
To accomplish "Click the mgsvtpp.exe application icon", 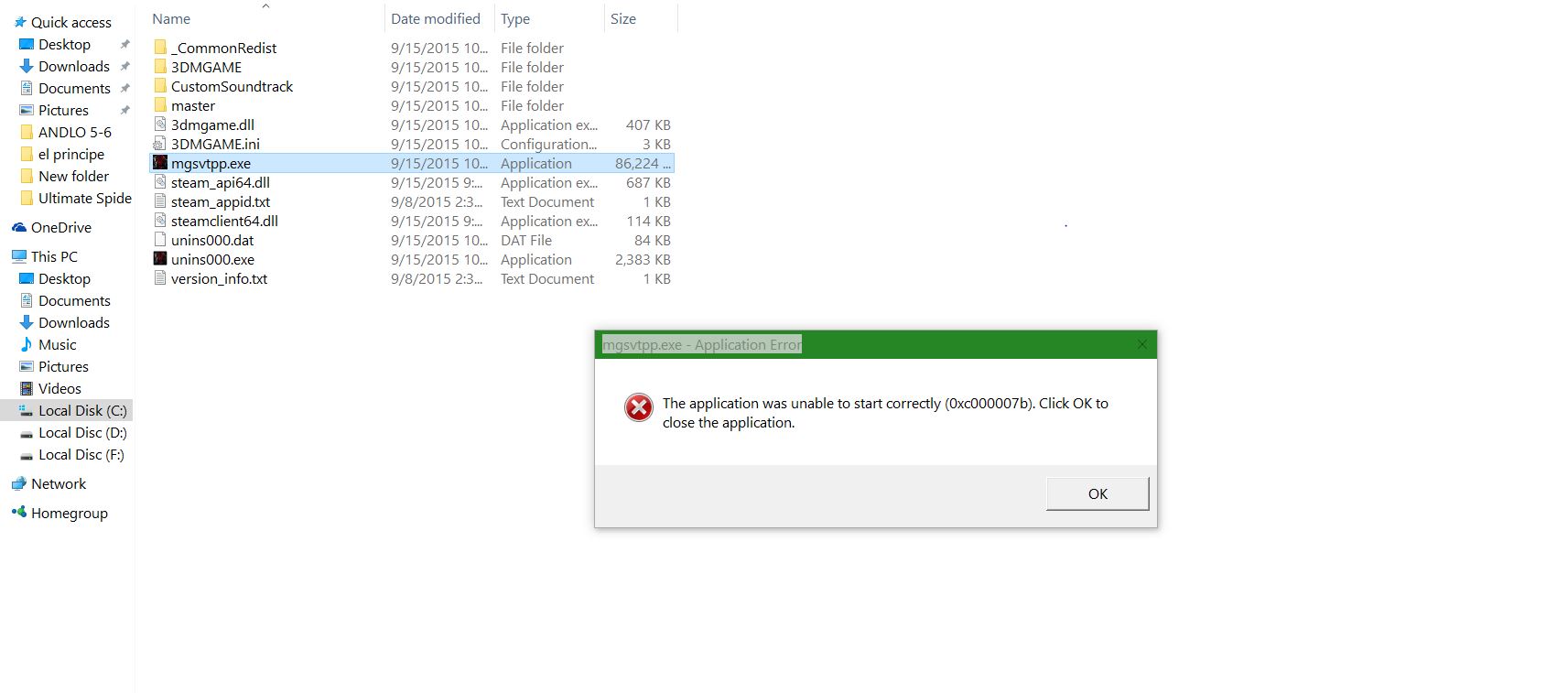I will tap(160, 163).
